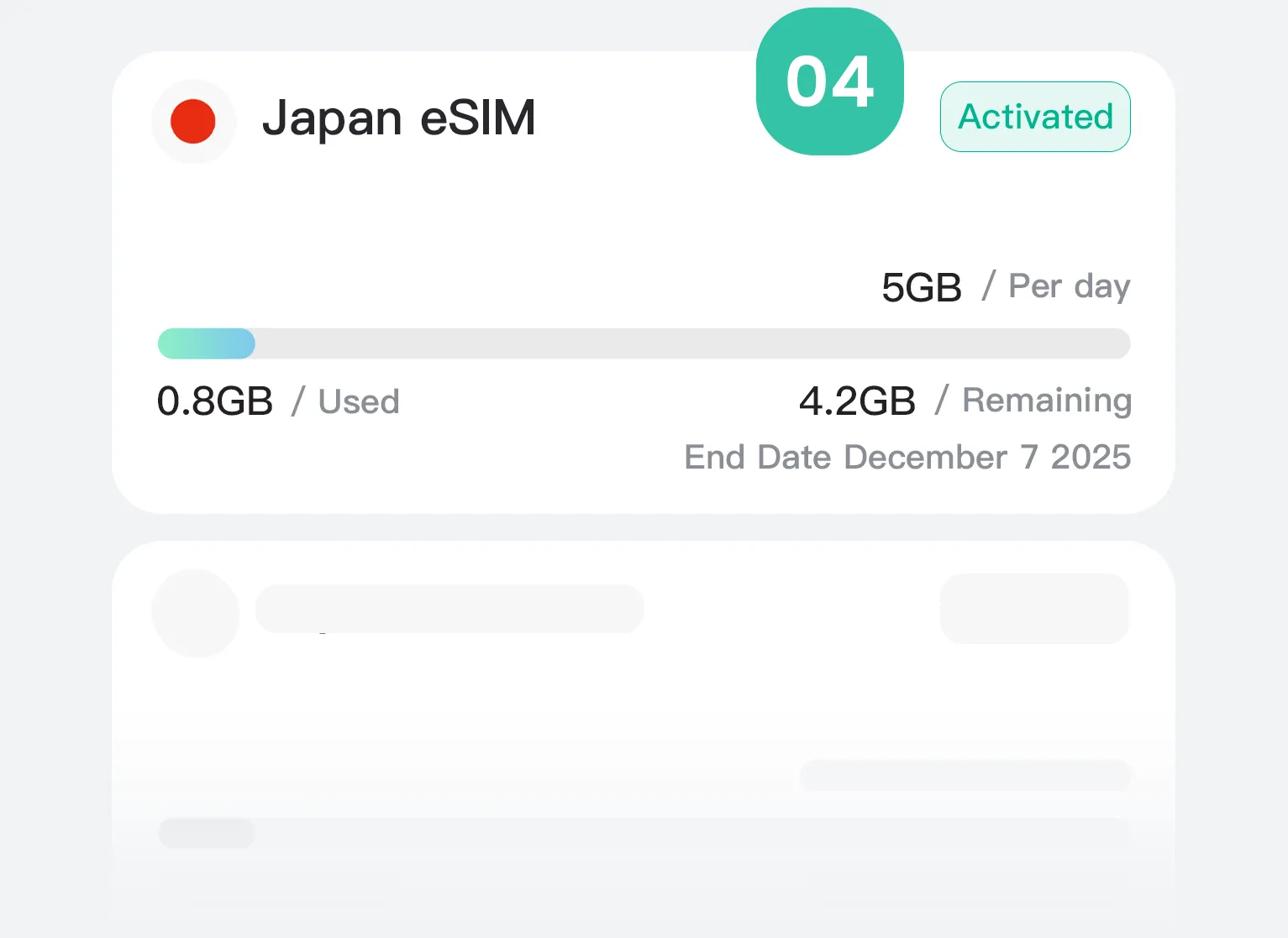1288x938 pixels.
Task: Select the 0.8GB used amount
Action: 215,401
